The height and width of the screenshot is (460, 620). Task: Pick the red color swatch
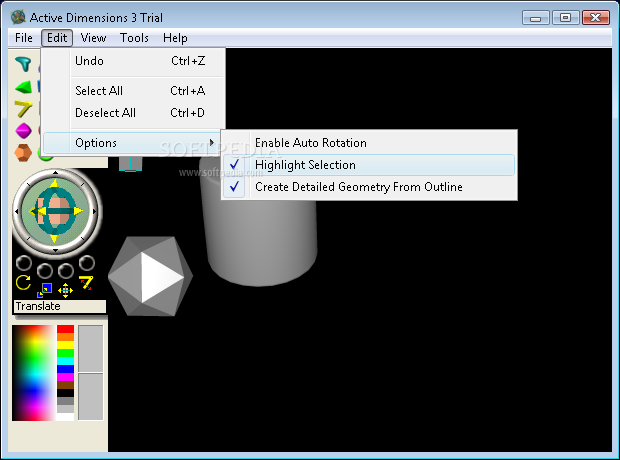66,329
